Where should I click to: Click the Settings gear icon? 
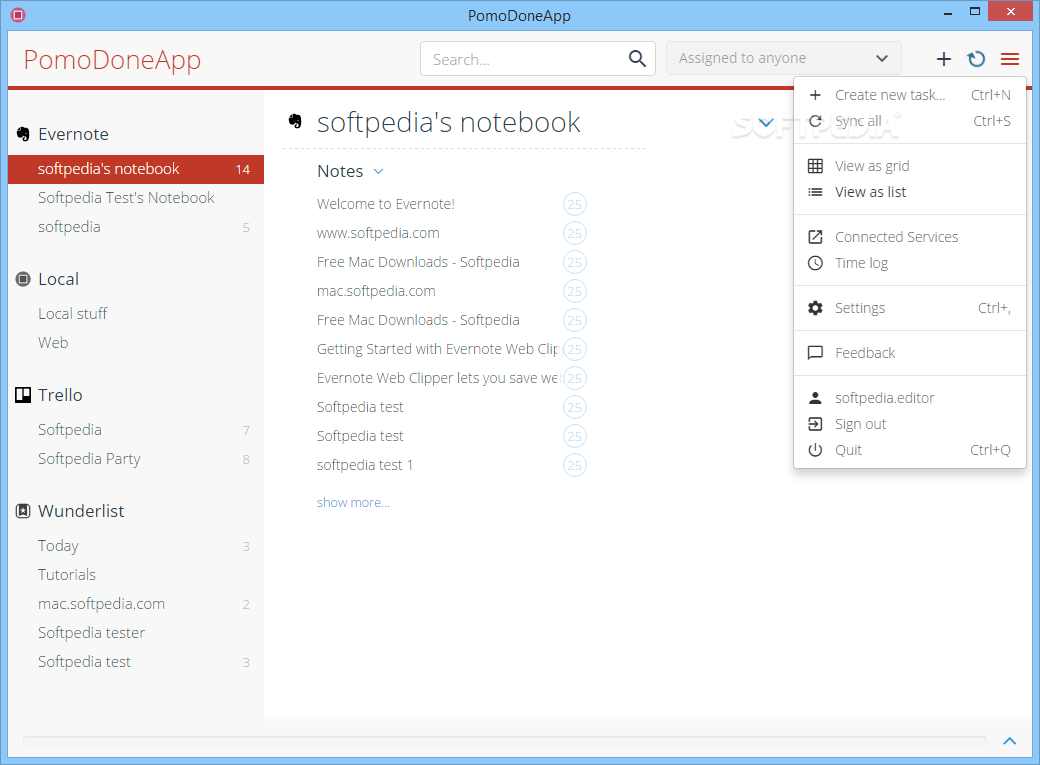pyautogui.click(x=815, y=308)
